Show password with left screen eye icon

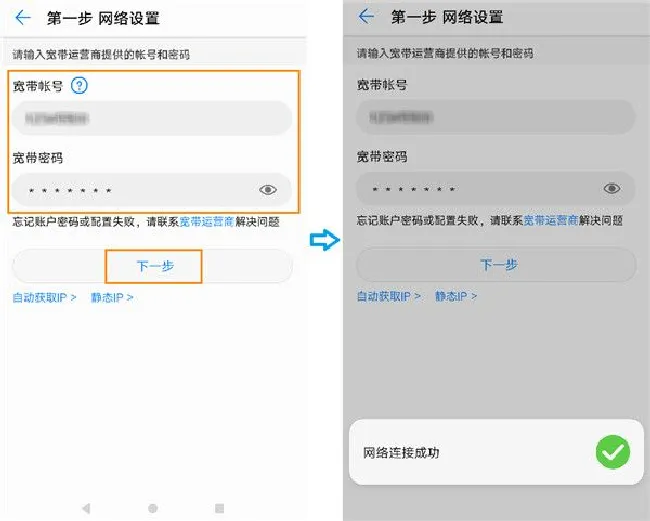tap(268, 190)
